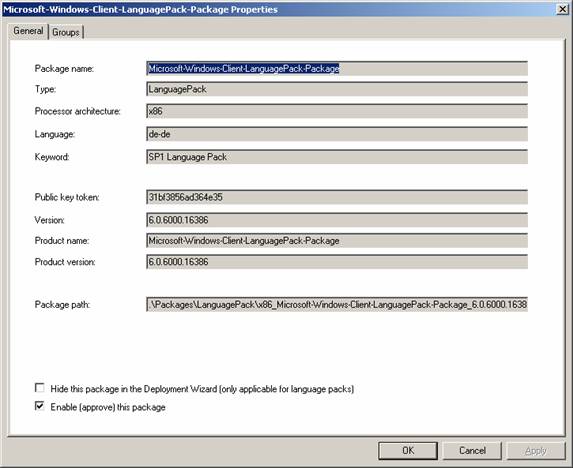
Task: Click the Version field 6.0.6000.16386
Action: (x=337, y=220)
